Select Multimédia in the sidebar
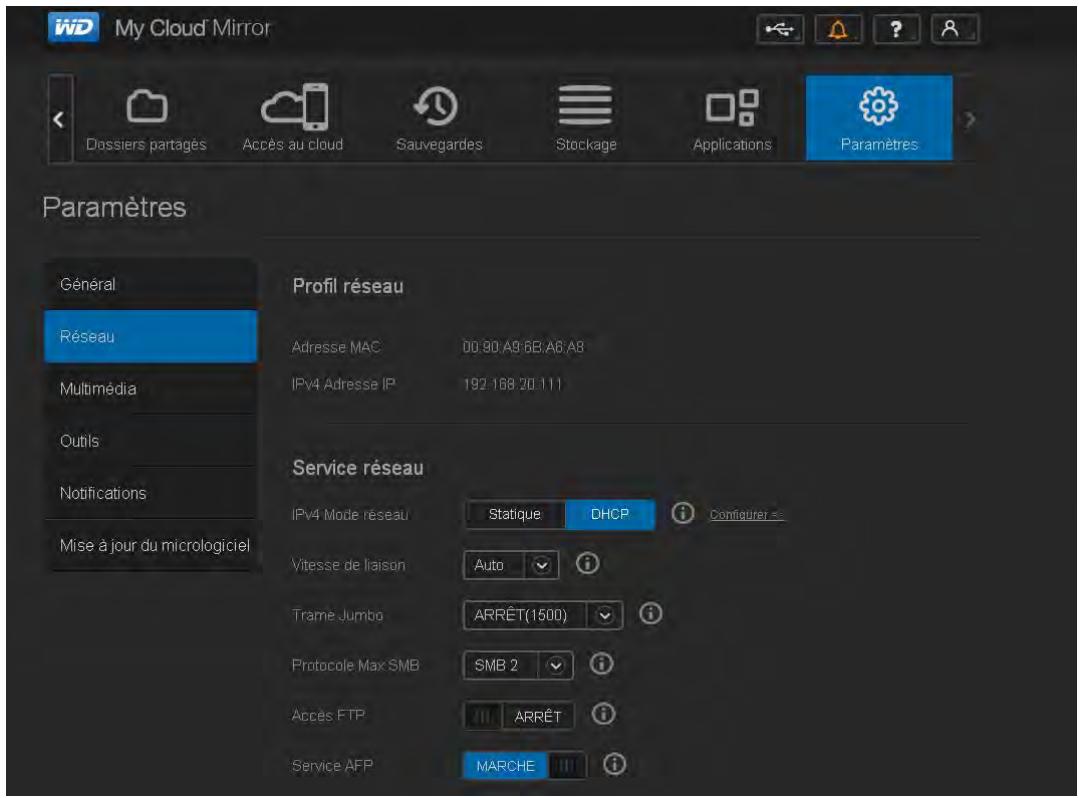 (151, 389)
